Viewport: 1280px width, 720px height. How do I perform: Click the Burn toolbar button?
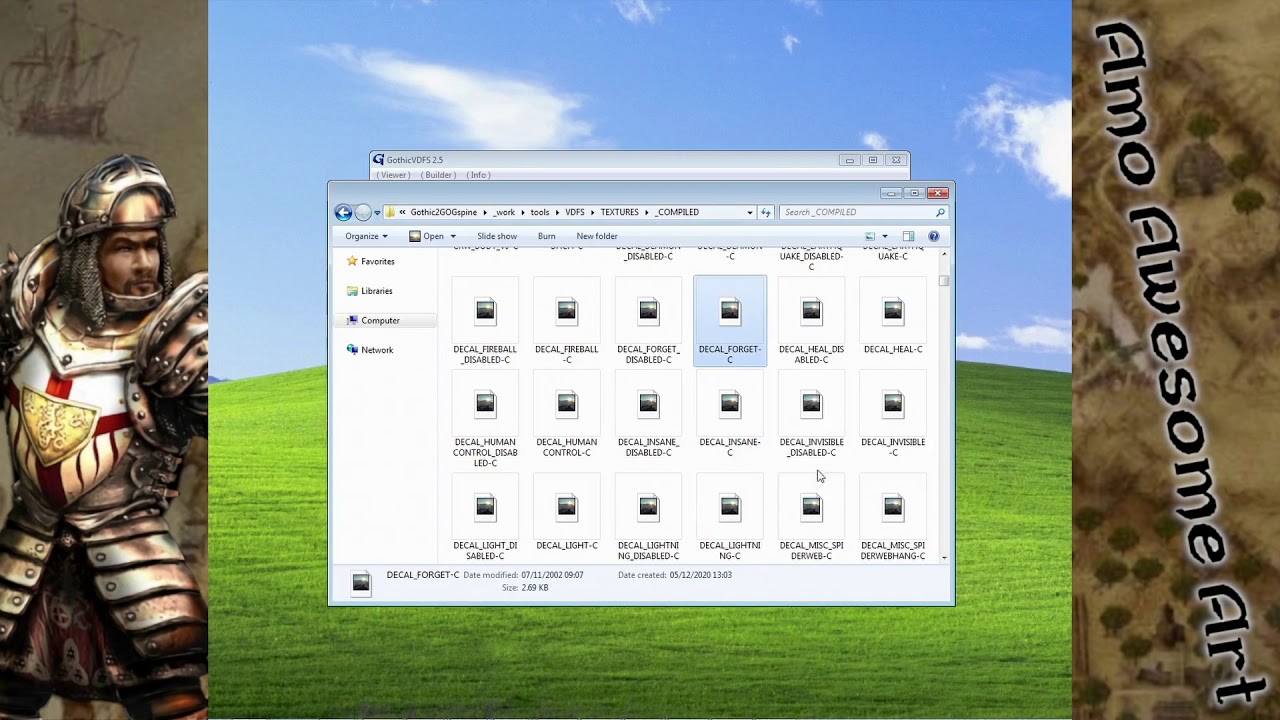pyautogui.click(x=546, y=236)
